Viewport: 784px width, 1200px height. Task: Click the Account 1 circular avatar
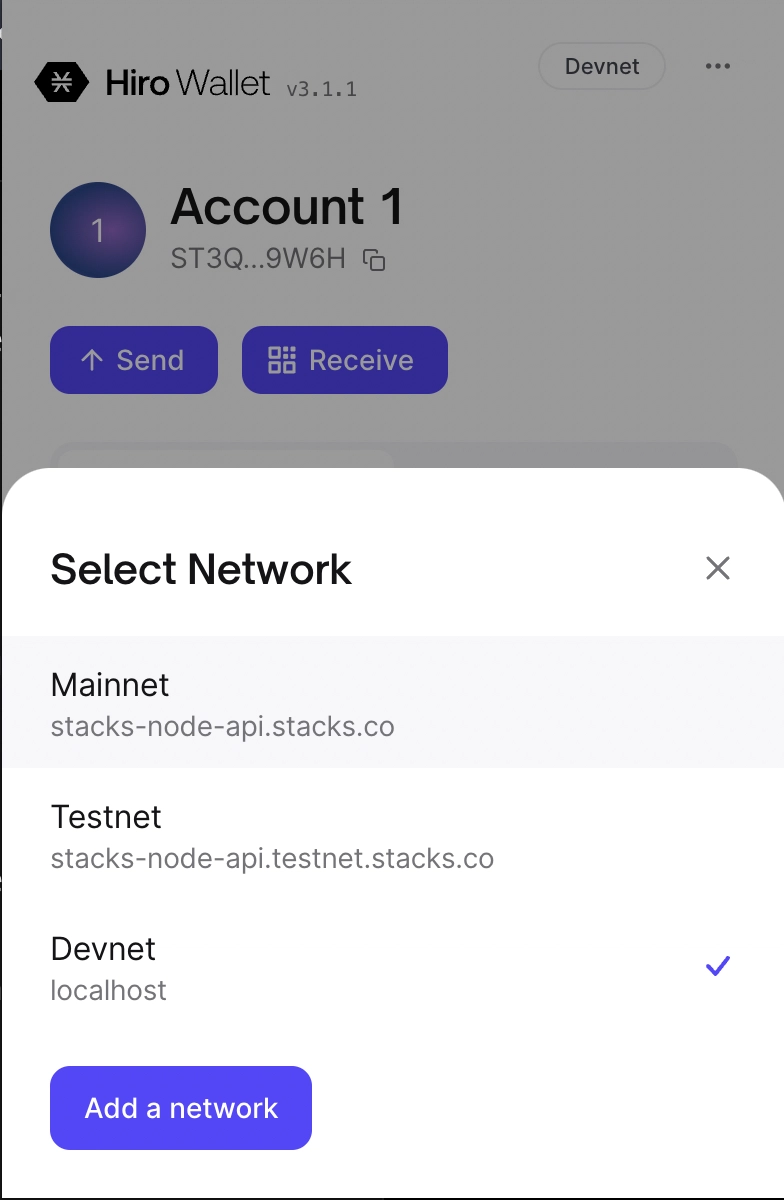[x=98, y=230]
